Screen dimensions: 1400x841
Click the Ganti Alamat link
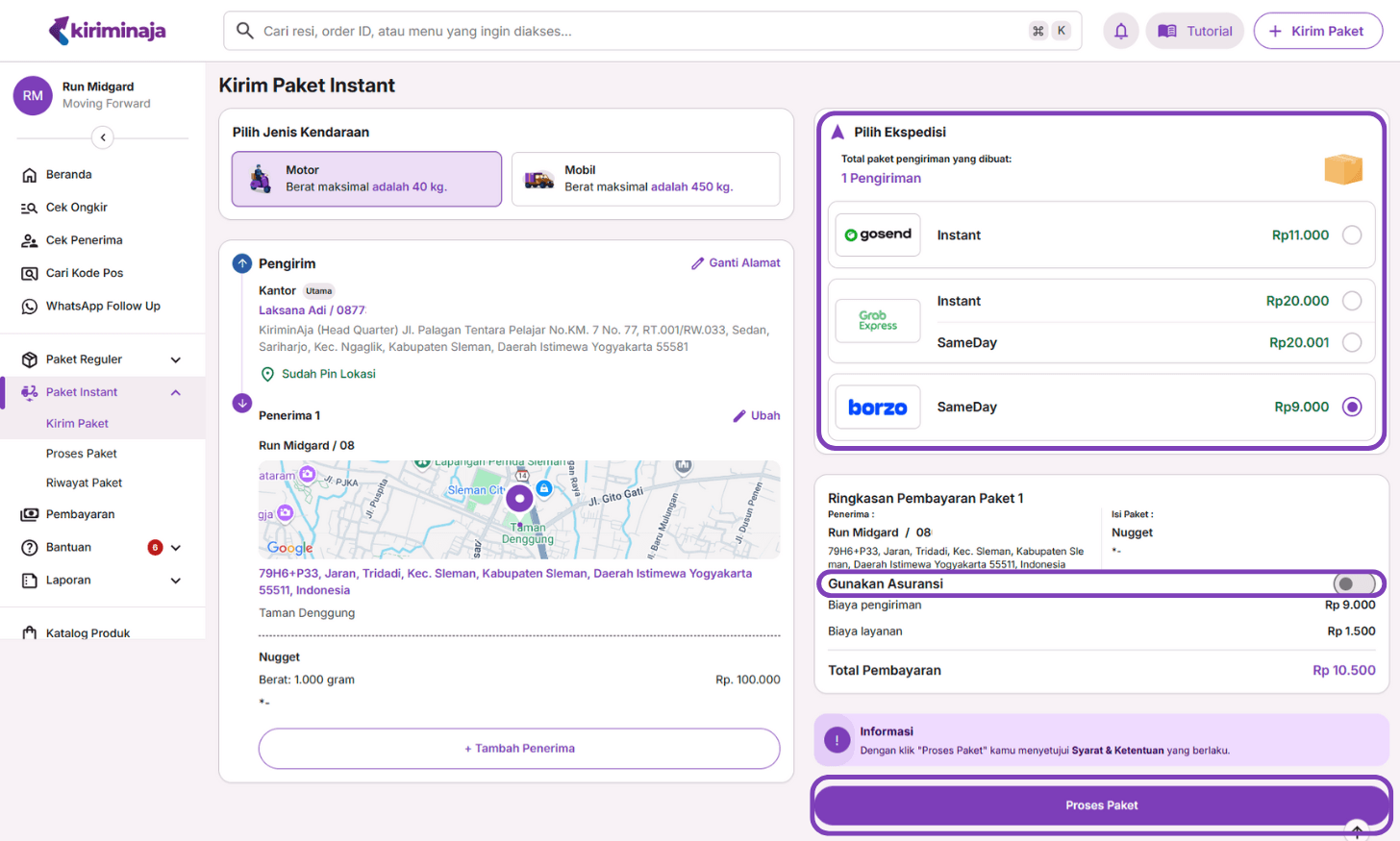(736, 263)
